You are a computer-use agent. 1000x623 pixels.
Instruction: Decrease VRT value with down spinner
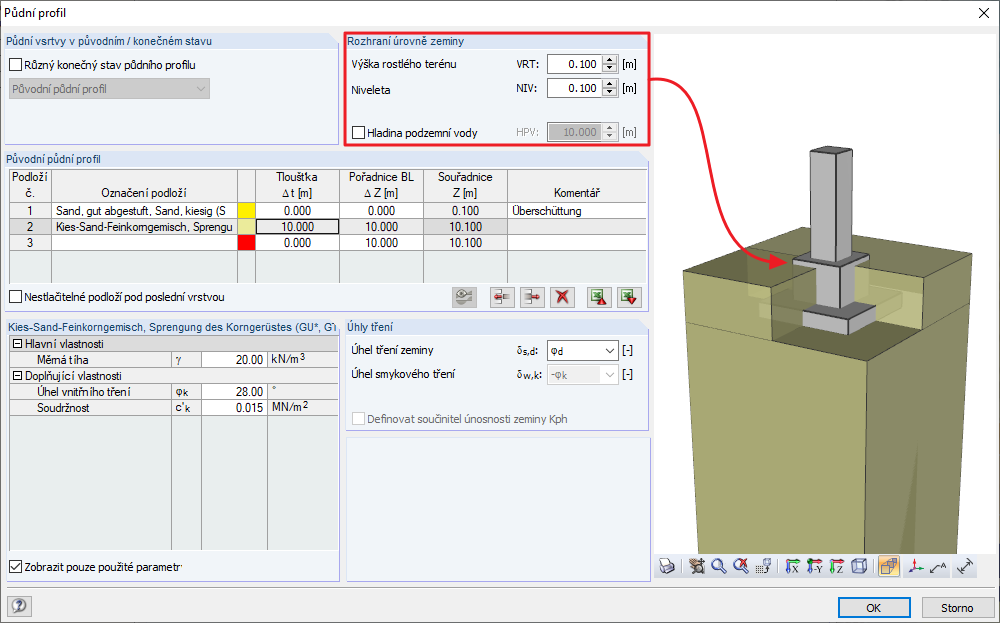[x=610, y=68]
